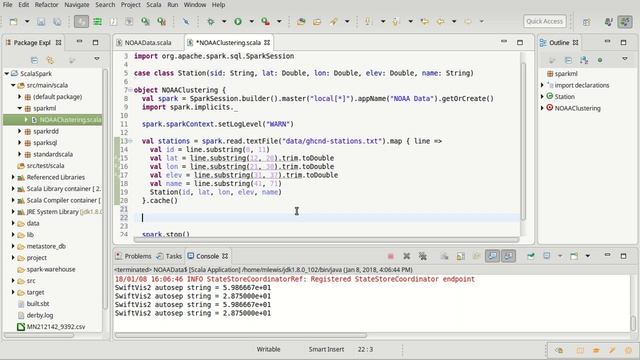Select the spark-warehouse folder
The height and width of the screenshot is (360, 640).
coord(51,269)
